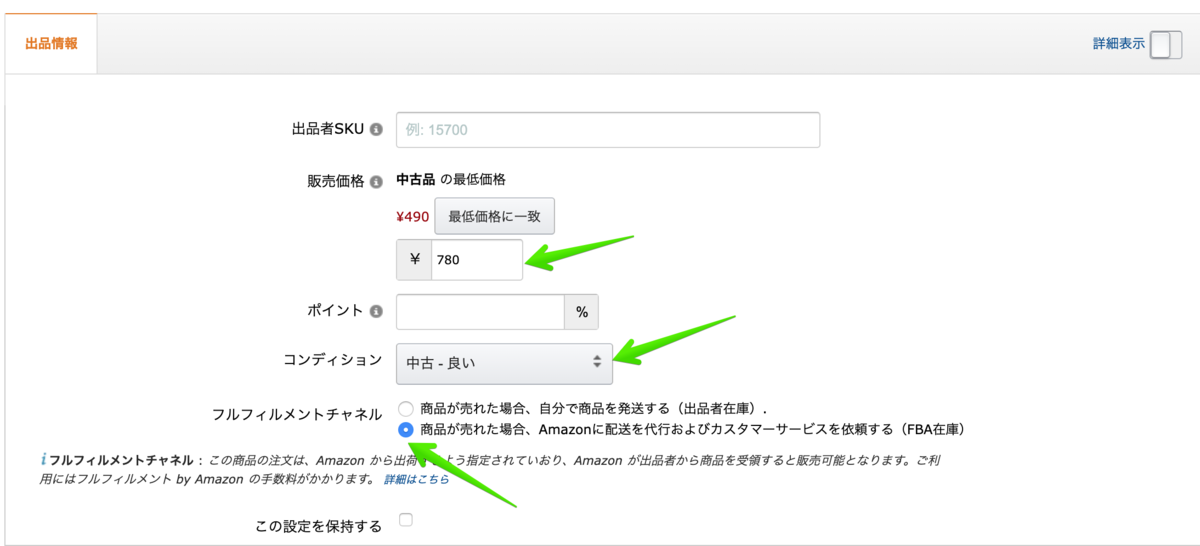This screenshot has height=546, width=1200.
Task: Select the FBA在庫 radio option
Action: (405, 430)
